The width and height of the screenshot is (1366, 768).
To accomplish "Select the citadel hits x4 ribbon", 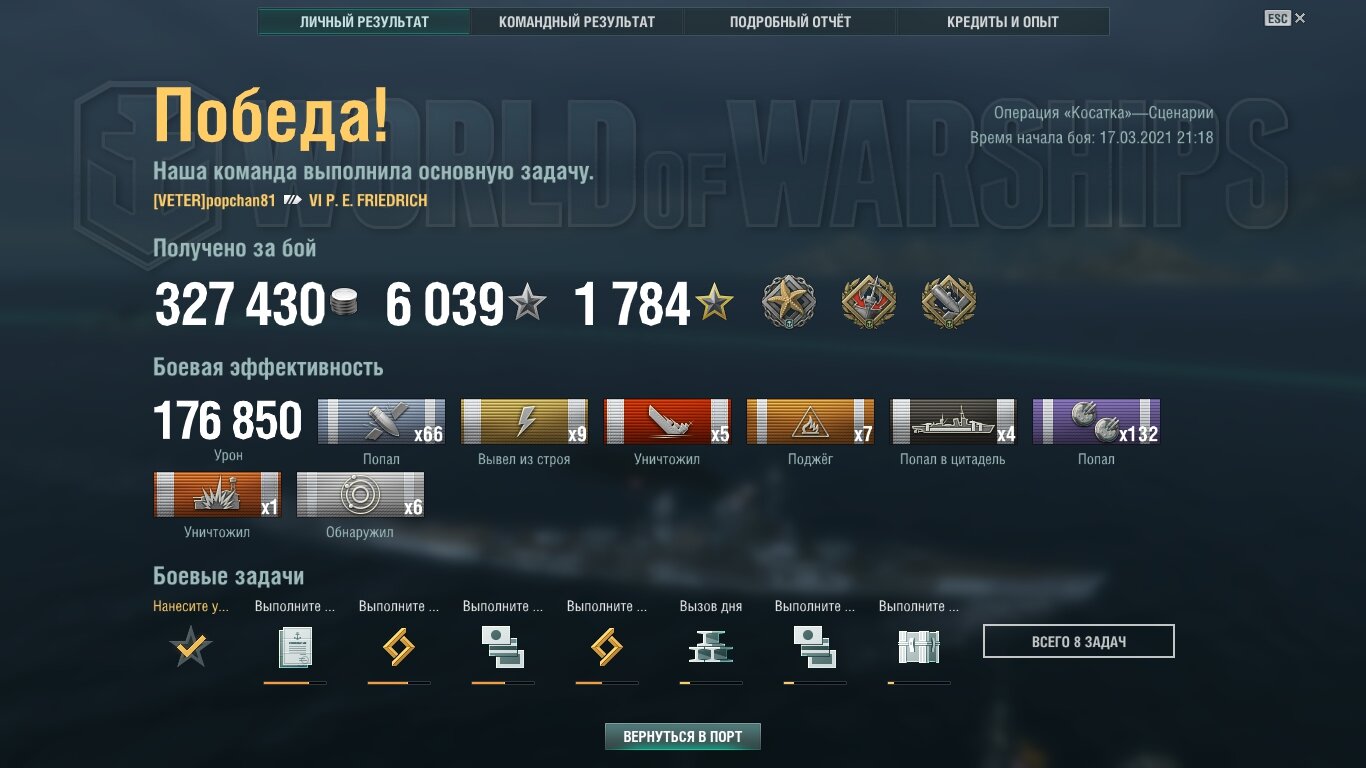I will 953,421.
